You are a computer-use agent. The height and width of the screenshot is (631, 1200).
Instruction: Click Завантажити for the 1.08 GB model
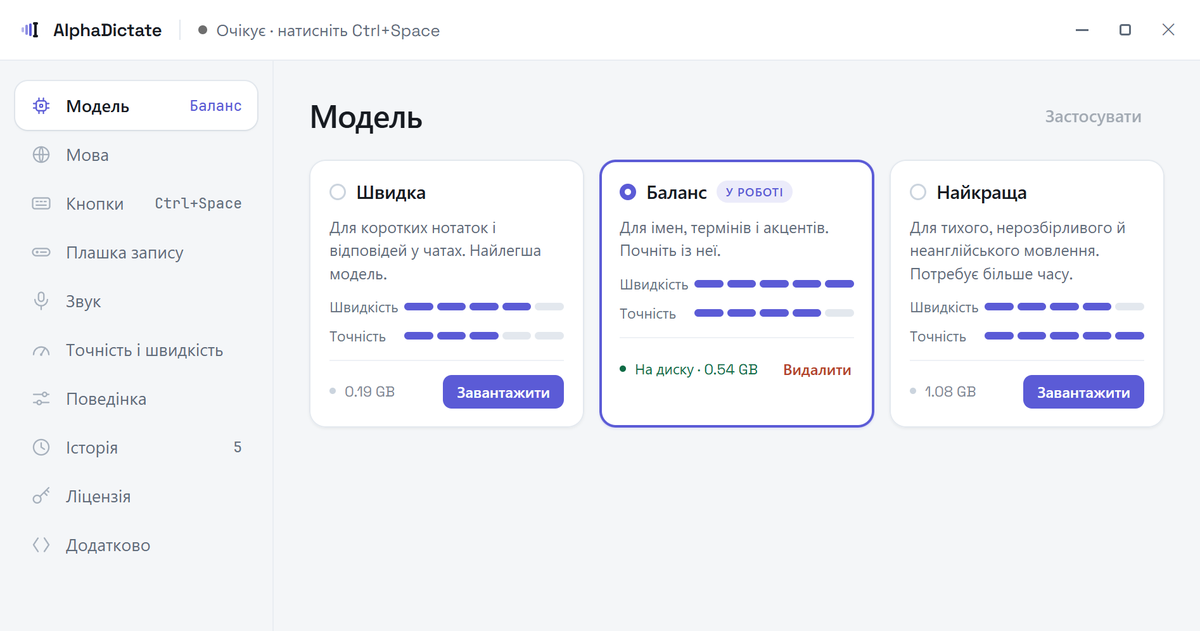[1083, 392]
